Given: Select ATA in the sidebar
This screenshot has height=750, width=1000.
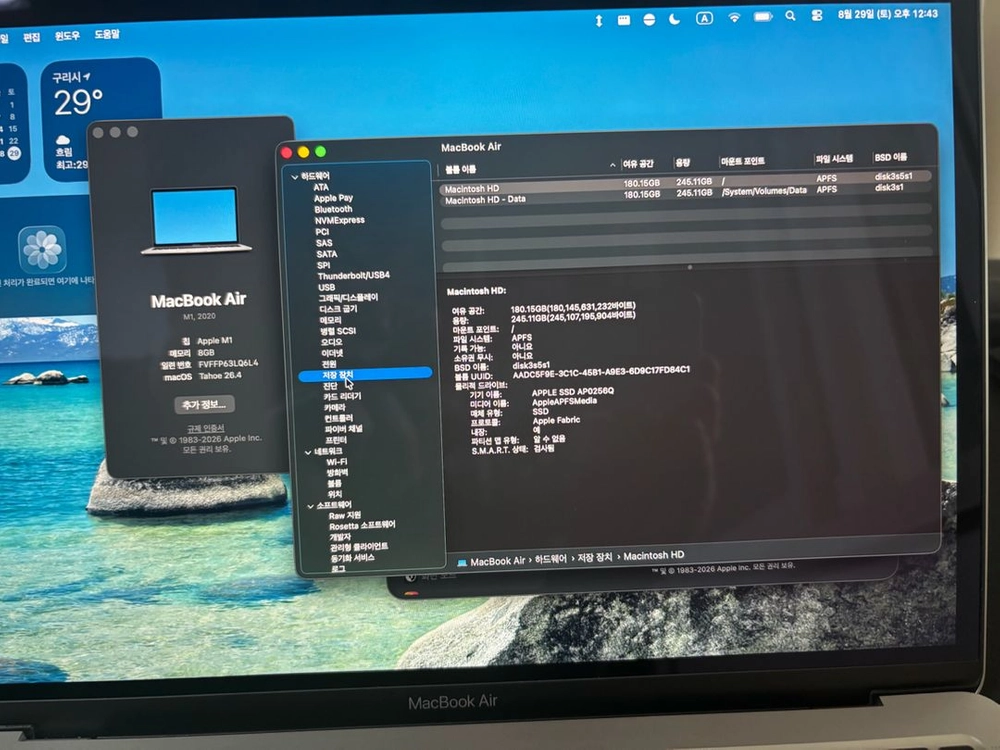Looking at the screenshot, I should click(321, 187).
